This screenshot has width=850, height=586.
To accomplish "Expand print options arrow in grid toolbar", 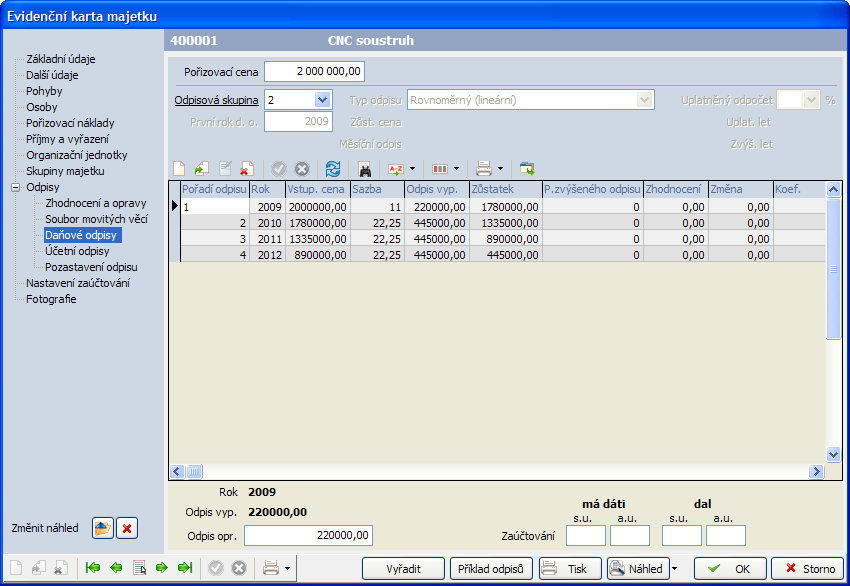I will click(500, 169).
